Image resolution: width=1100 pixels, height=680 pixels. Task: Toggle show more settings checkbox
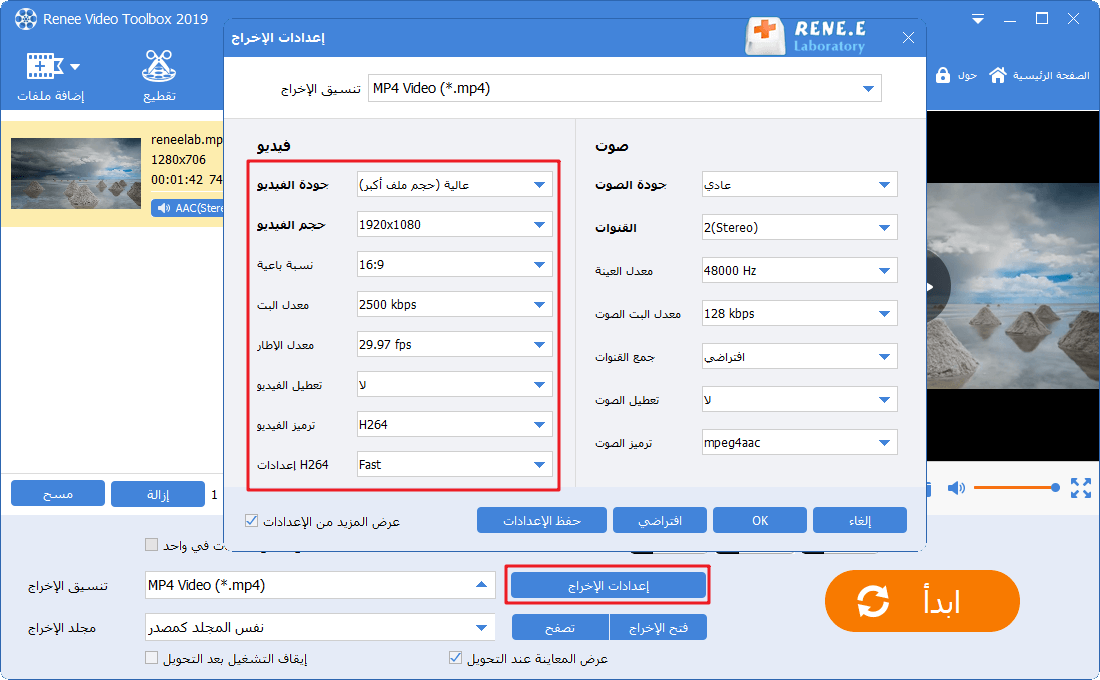[x=251, y=521]
